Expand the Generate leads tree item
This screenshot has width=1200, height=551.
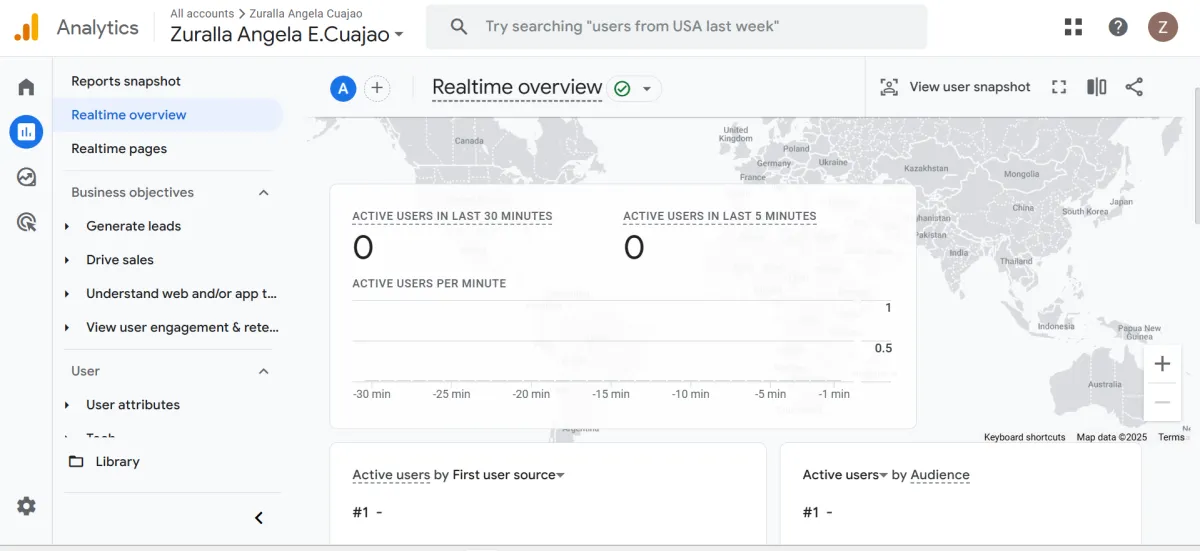click(x=67, y=226)
